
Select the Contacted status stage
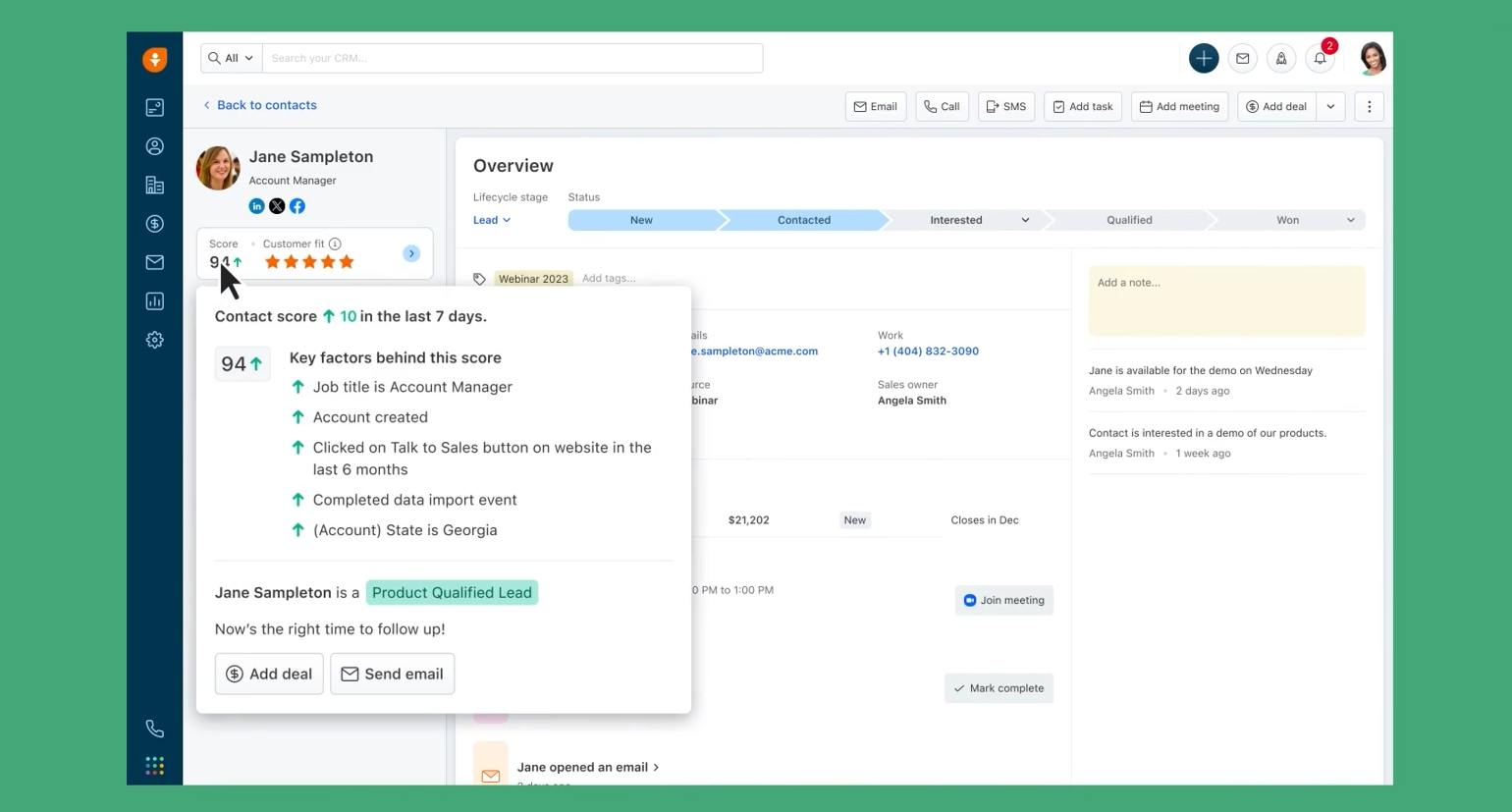point(804,220)
